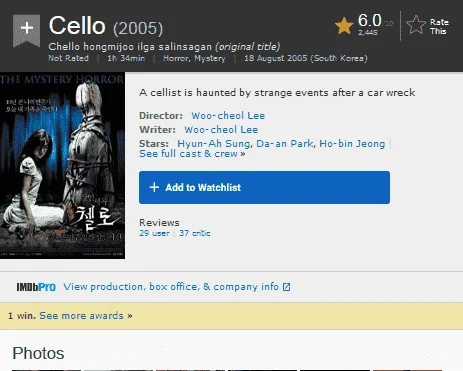Click the empty Rate This star
Screen dimensions: 463x371
pyautogui.click(x=416, y=25)
